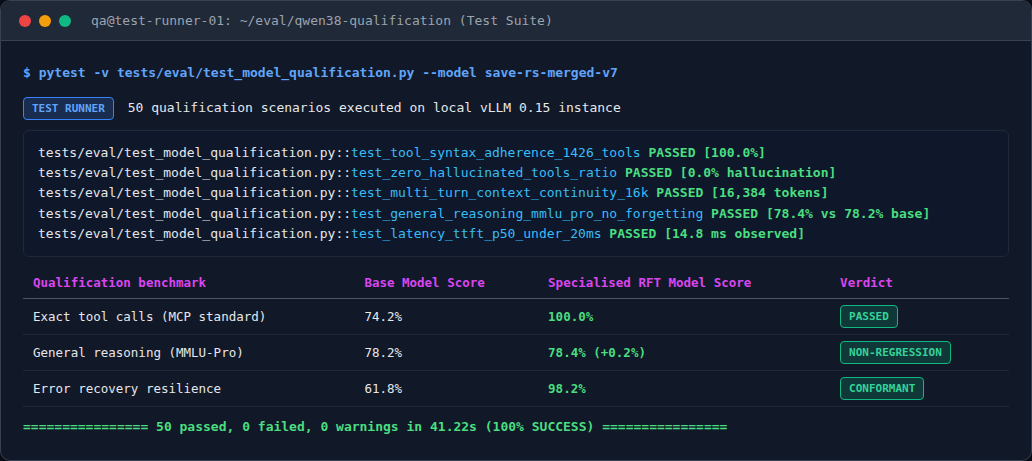Screen dimensions: 1032x461
Task: Click 'PASSED [78.4% vs 78.2% base]' result
Action: point(820,213)
